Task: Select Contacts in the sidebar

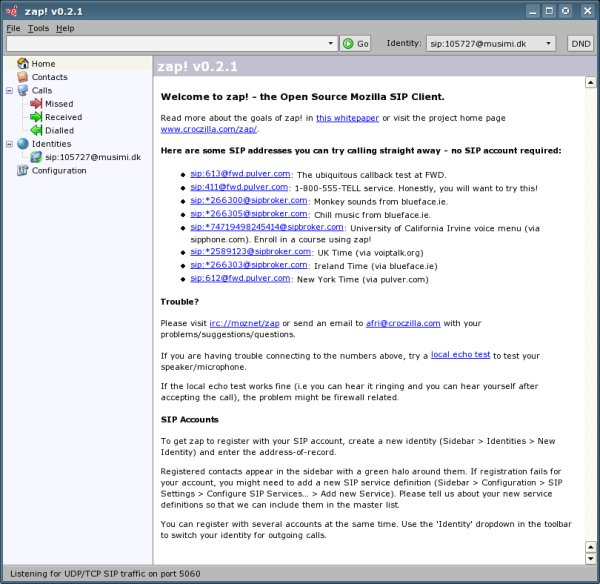Action: (50, 77)
